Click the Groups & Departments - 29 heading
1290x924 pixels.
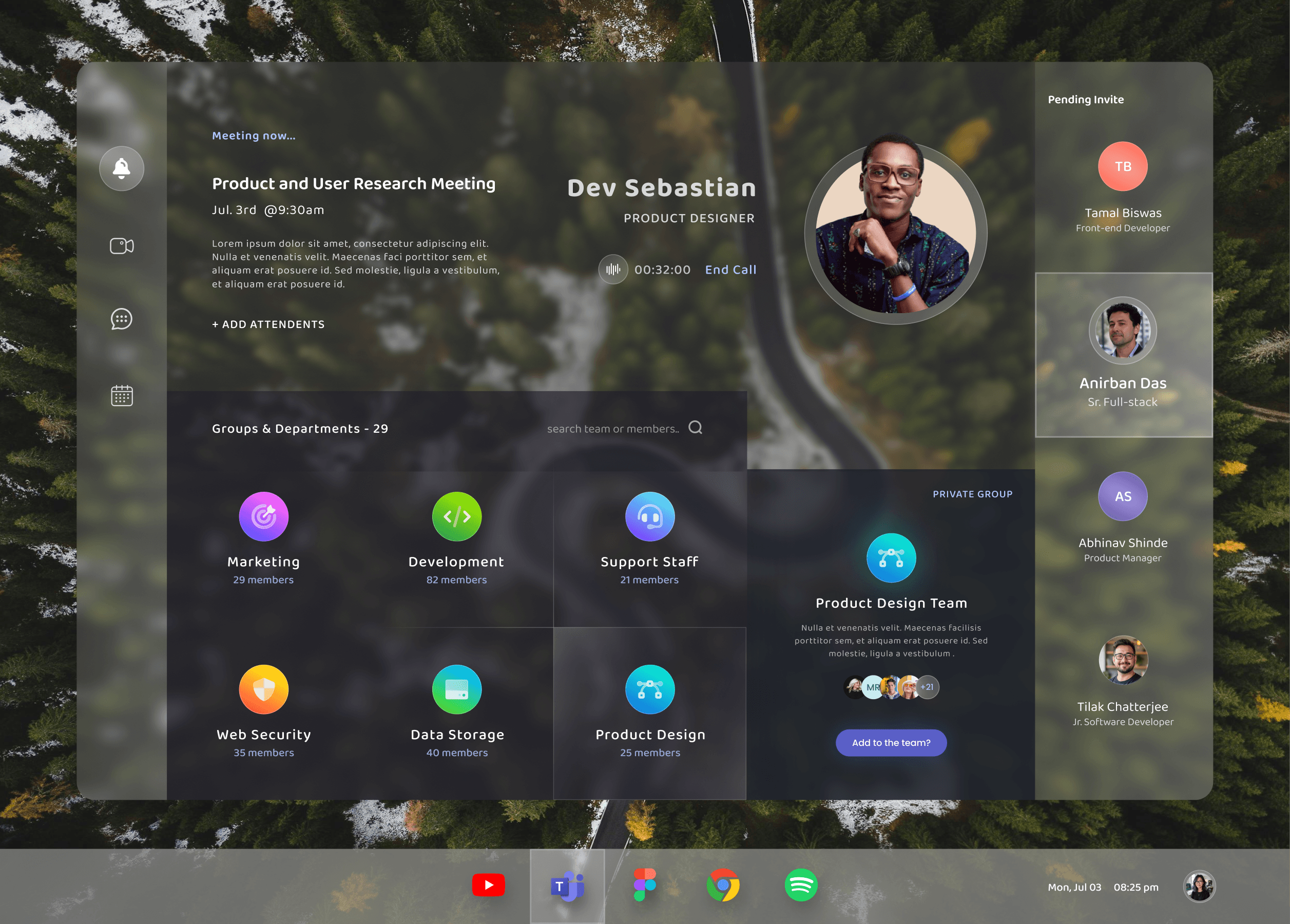300,429
